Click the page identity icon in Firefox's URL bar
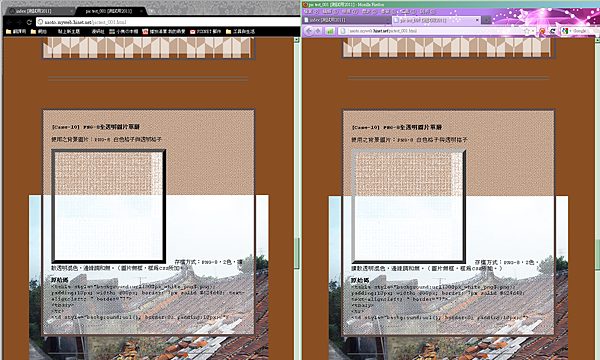 coord(342,31)
